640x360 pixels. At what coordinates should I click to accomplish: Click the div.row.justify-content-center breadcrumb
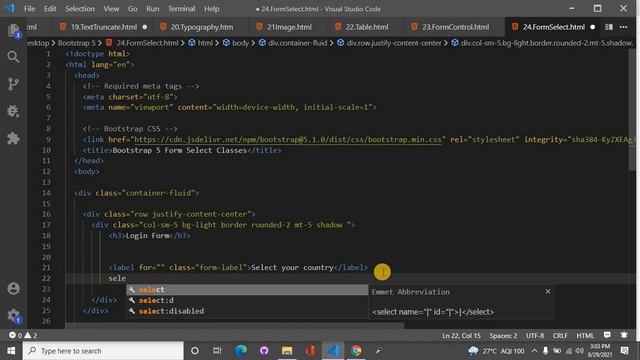(394, 43)
